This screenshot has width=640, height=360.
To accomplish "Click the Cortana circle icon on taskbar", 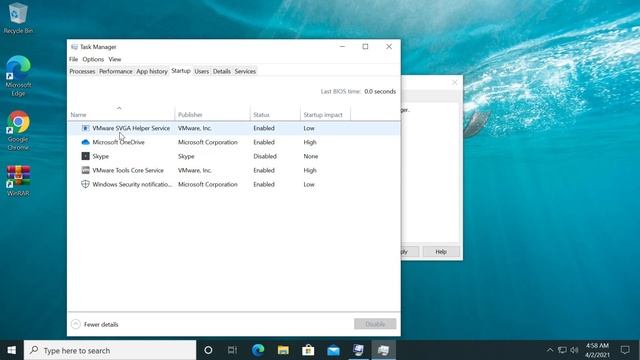I will click(208, 350).
